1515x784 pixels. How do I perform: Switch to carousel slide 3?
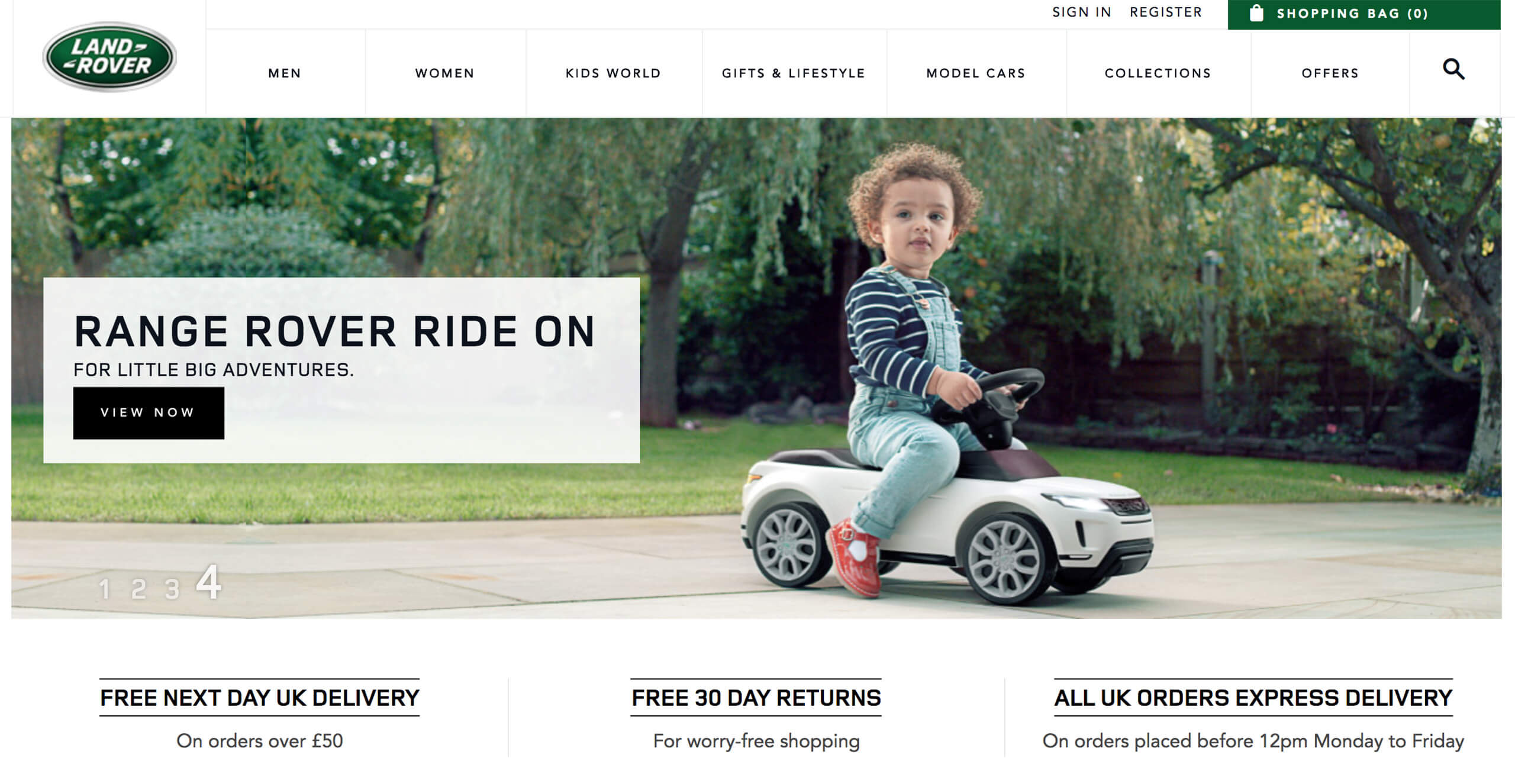pyautogui.click(x=172, y=589)
